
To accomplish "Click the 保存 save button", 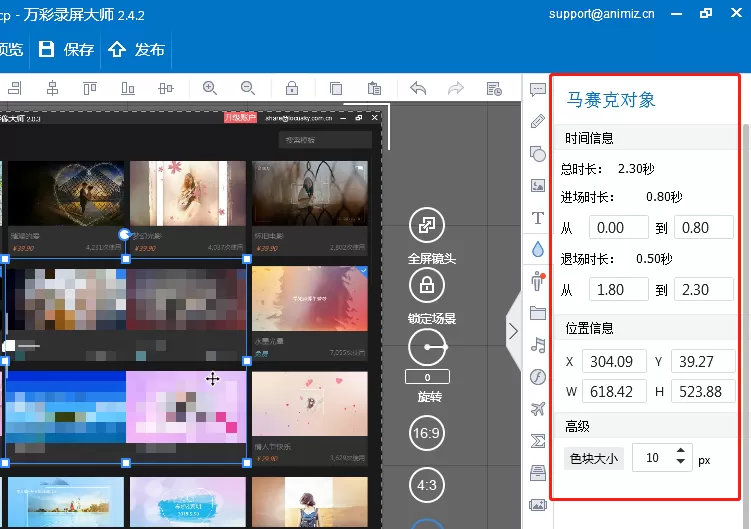I will (66, 49).
